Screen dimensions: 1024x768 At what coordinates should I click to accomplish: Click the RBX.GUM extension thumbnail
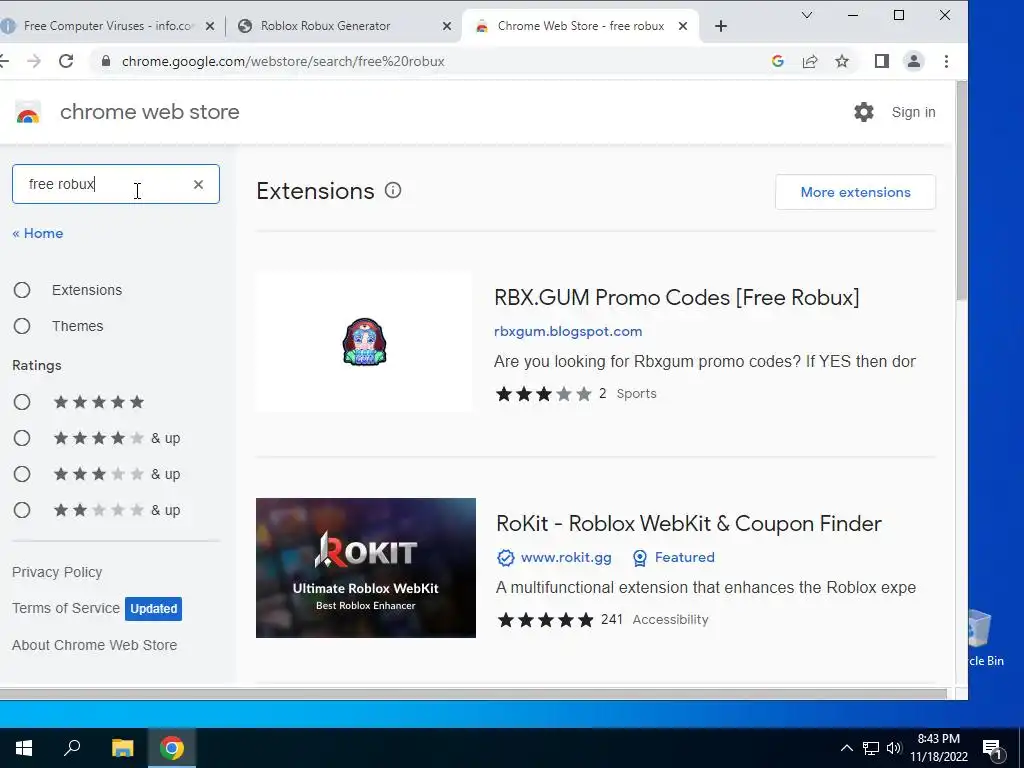[x=364, y=342]
